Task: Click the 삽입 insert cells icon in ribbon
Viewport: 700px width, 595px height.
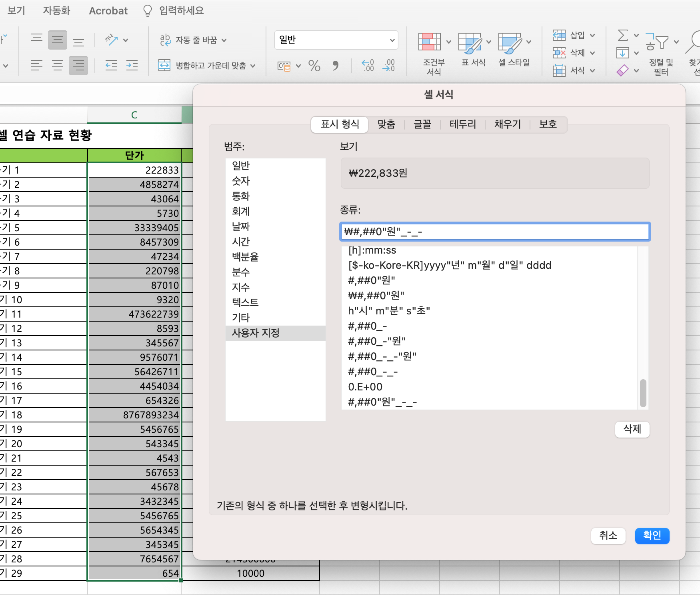Action: point(559,35)
